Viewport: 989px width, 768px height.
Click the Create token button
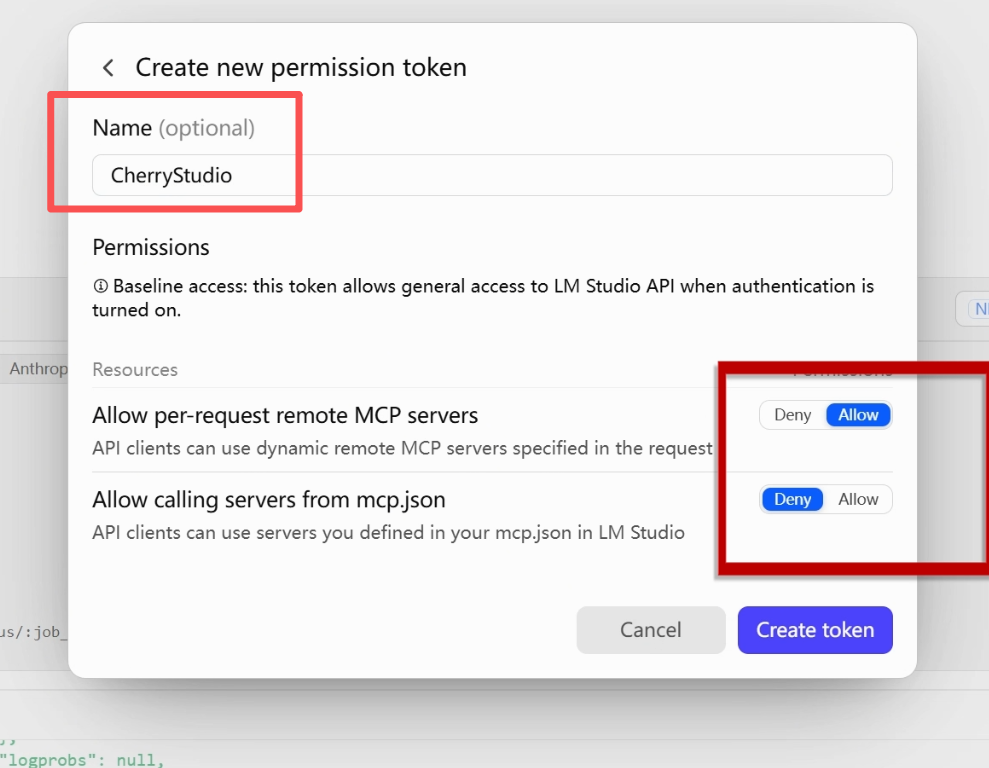[815, 630]
